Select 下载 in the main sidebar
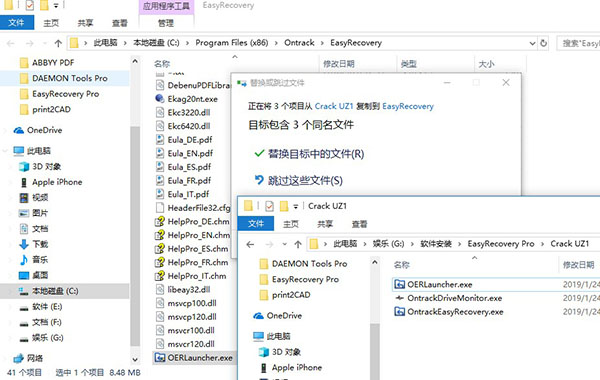Screen dimensions: 600x380 coord(40,244)
